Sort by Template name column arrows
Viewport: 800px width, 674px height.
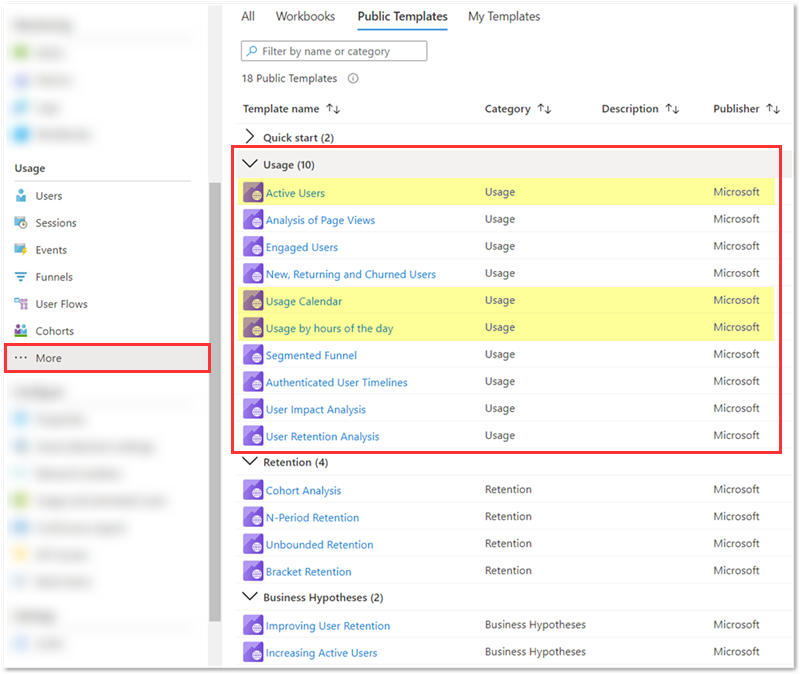(333, 109)
